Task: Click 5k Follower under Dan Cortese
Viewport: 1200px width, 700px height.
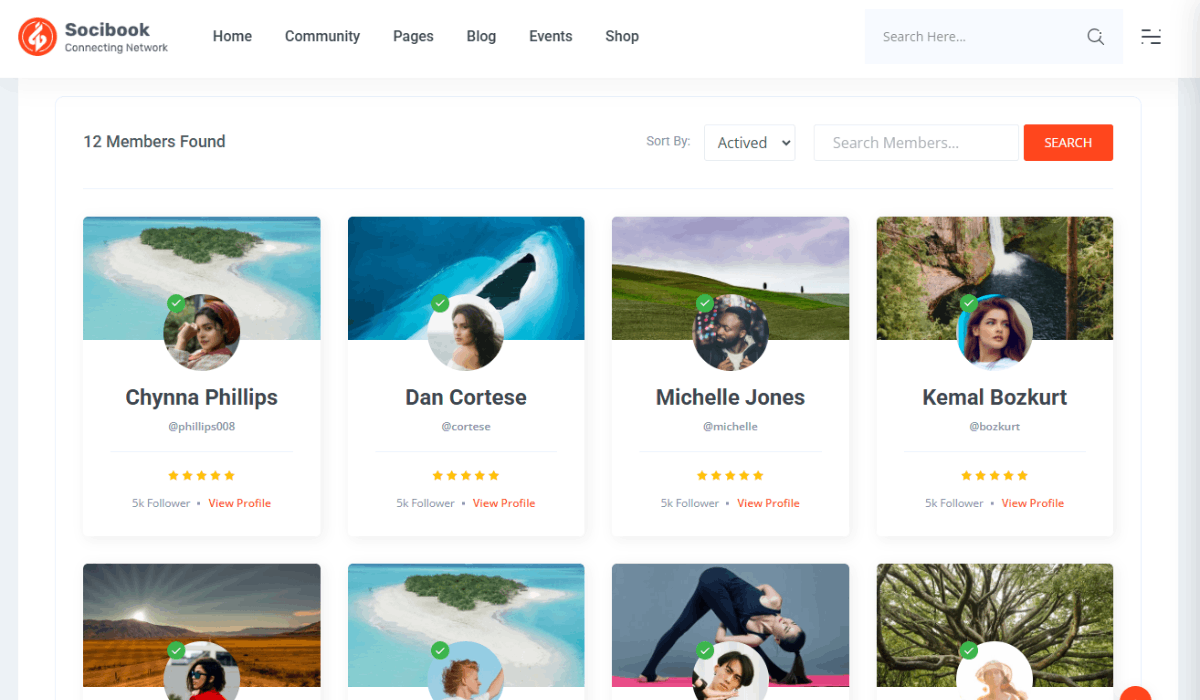Action: [x=425, y=503]
